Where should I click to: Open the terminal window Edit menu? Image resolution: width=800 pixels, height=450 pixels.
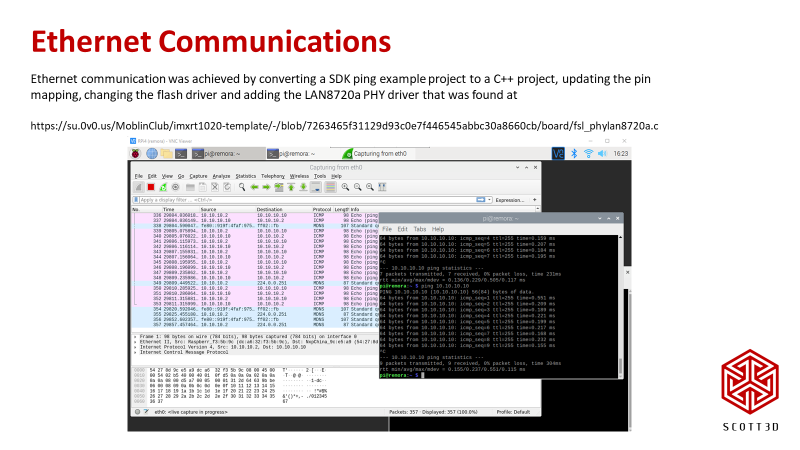pyautogui.click(x=403, y=229)
